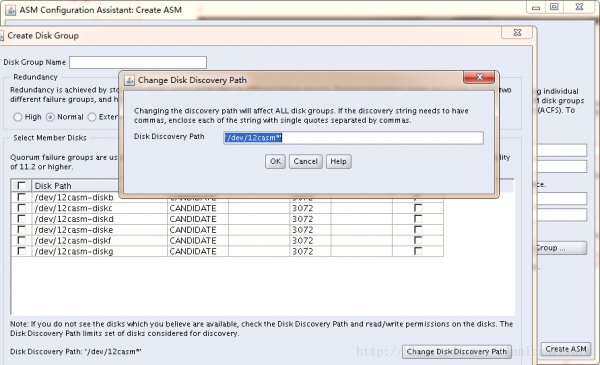Close the Change Disk Discovery Path dialog

point(479,77)
